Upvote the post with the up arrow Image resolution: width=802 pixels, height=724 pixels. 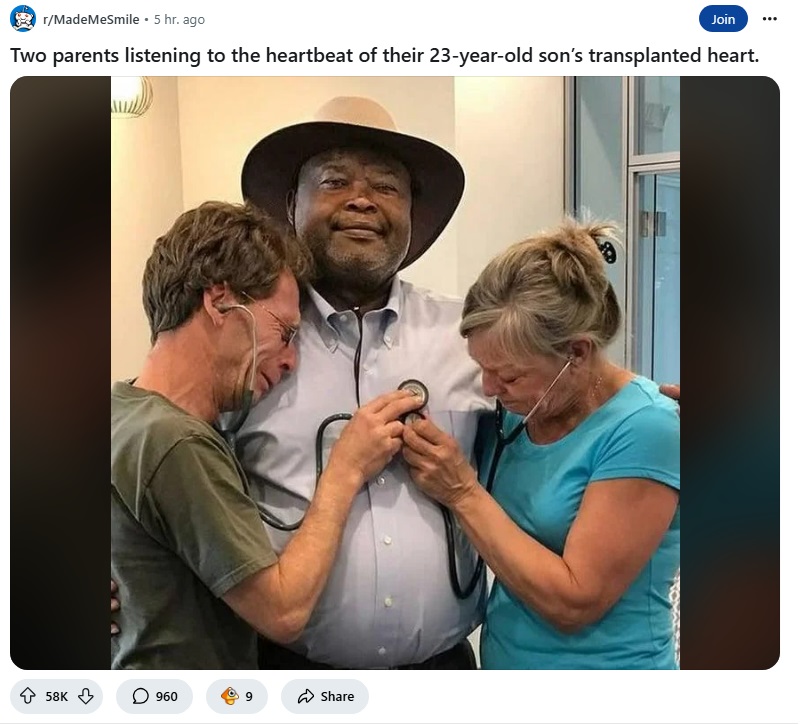coord(28,696)
